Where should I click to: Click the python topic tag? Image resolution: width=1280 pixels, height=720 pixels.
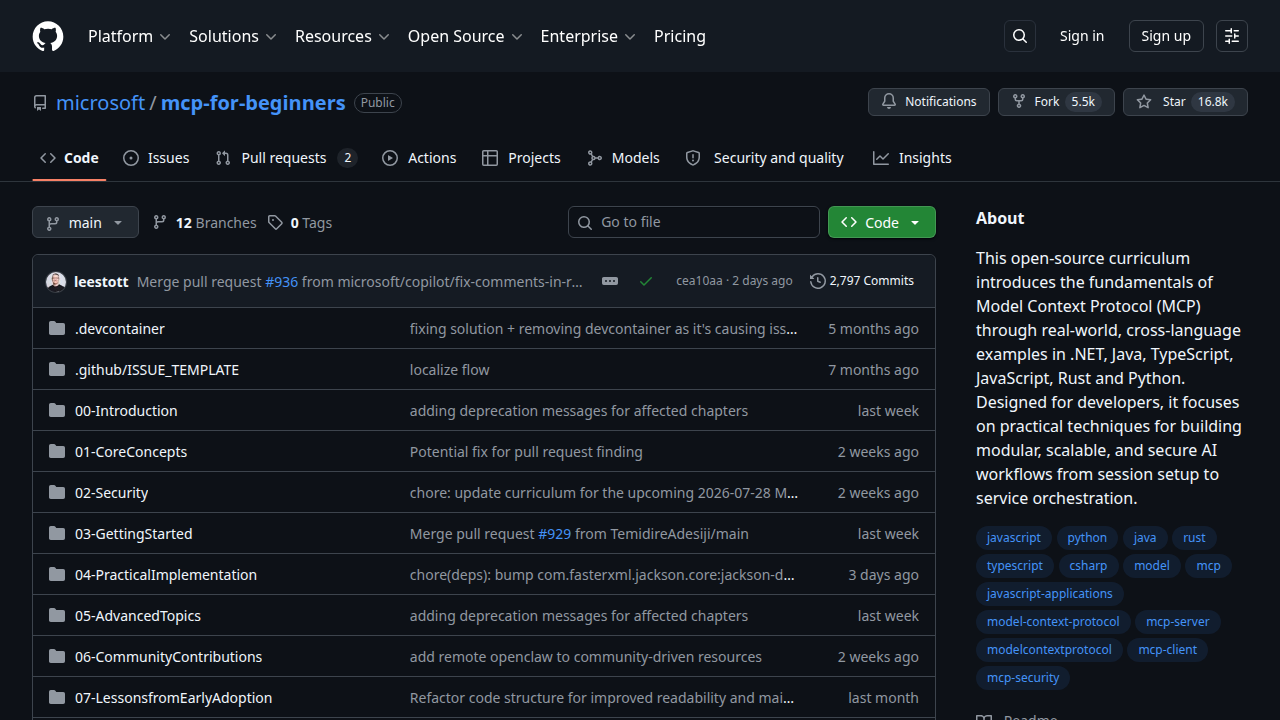(x=1087, y=538)
